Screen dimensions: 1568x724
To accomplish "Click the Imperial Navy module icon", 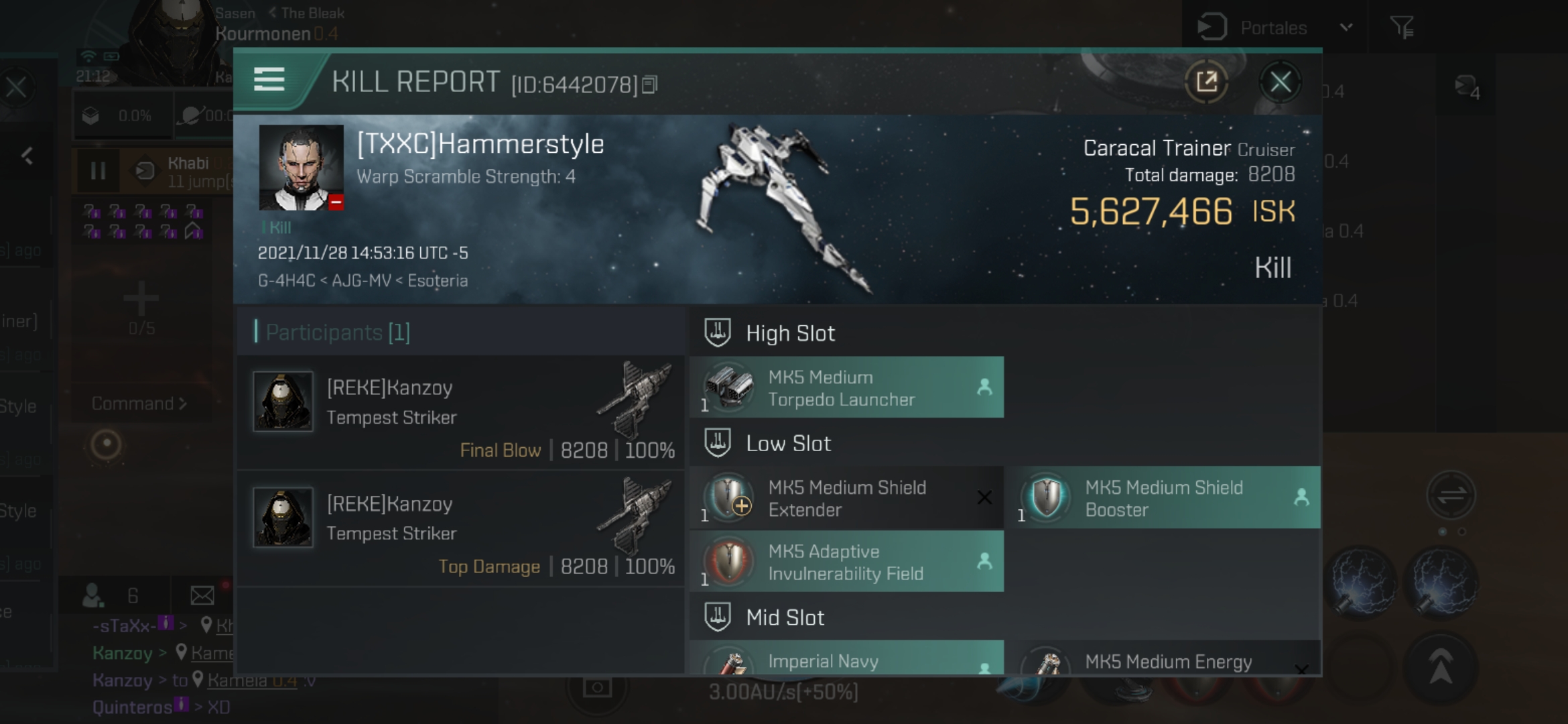I will click(730, 660).
